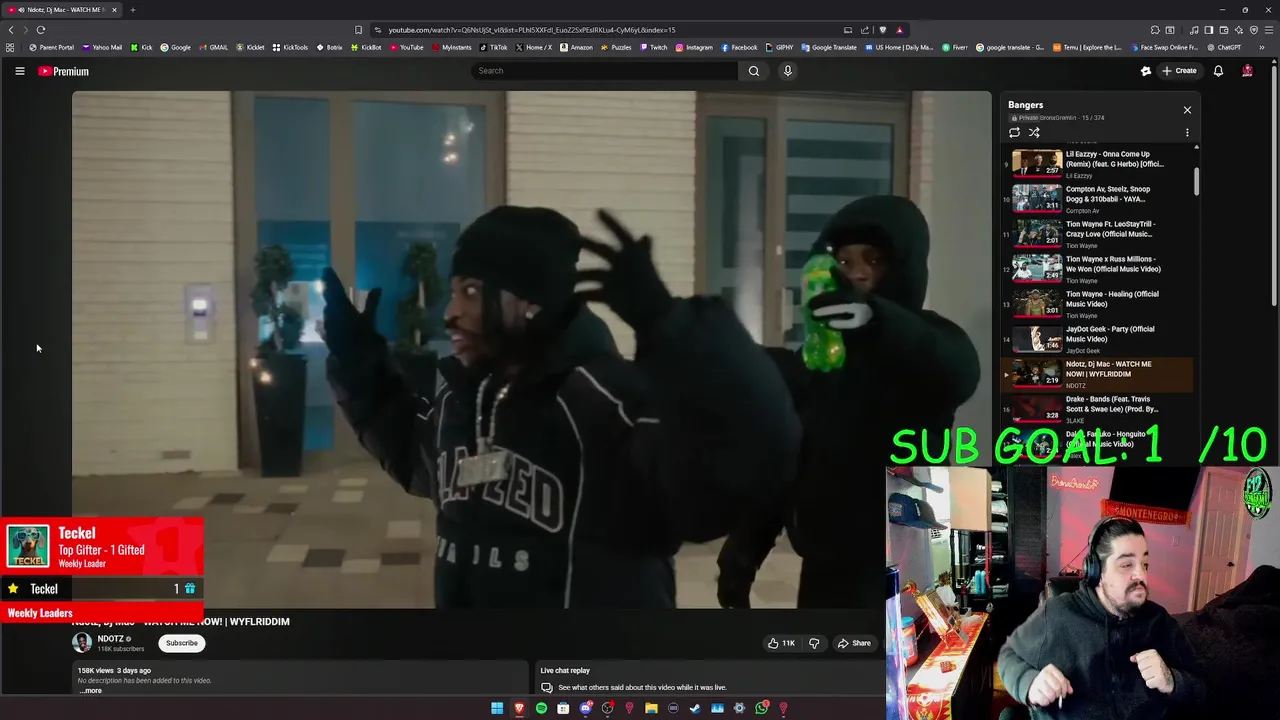This screenshot has height=720, width=1280.
Task: Select the Ndotz, Dj Mac browser tab
Action: pyautogui.click(x=62, y=10)
